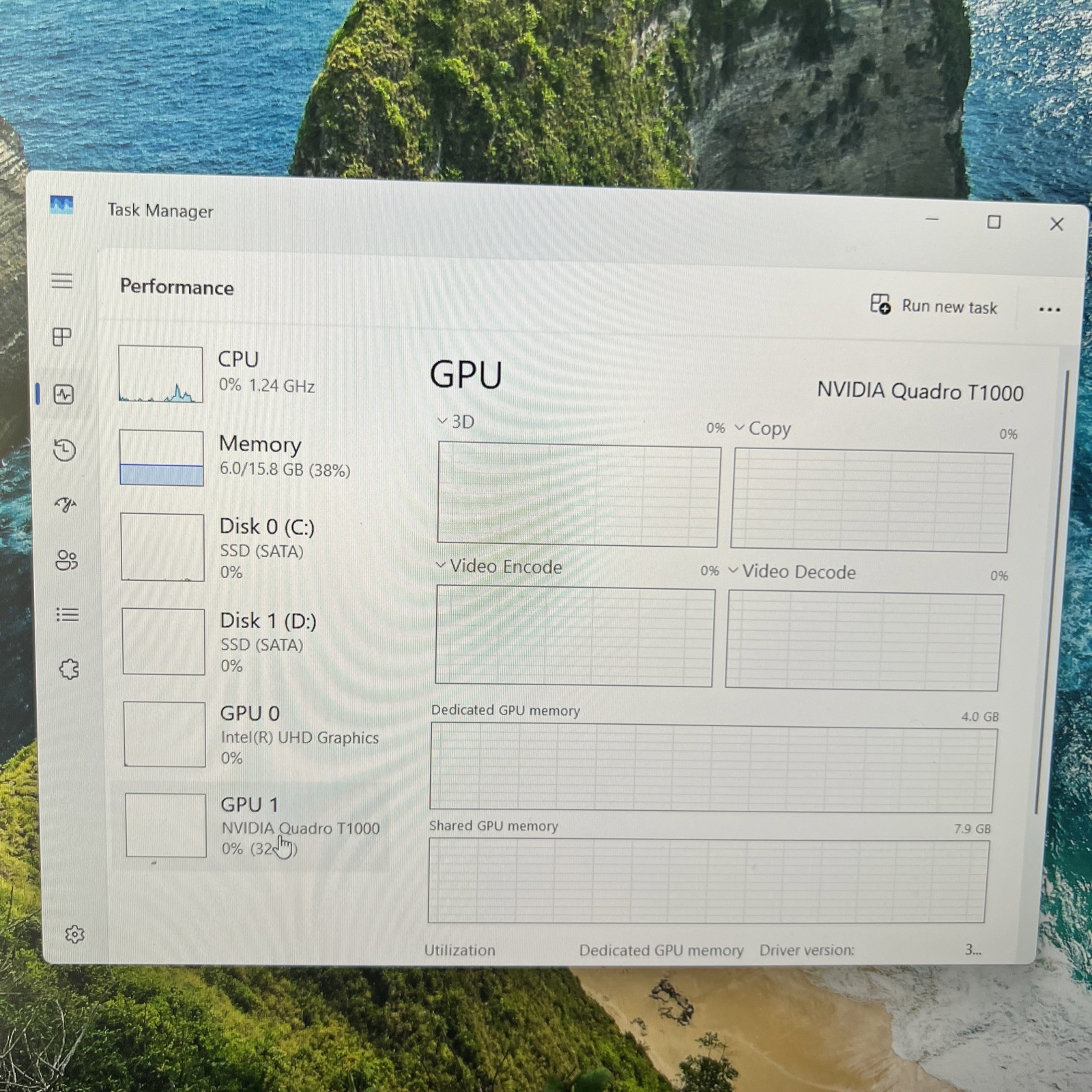Click the 3D engine graph
1092x1092 pixels.
579,495
